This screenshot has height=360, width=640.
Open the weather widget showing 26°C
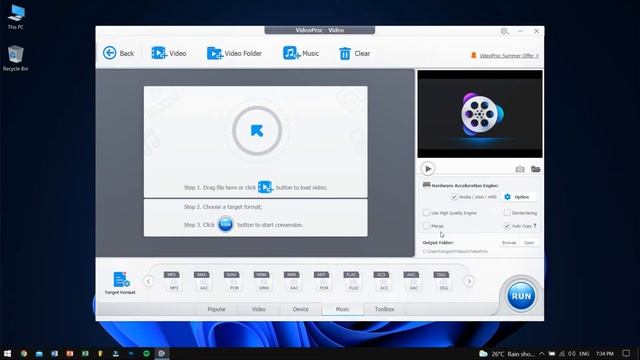coord(507,353)
